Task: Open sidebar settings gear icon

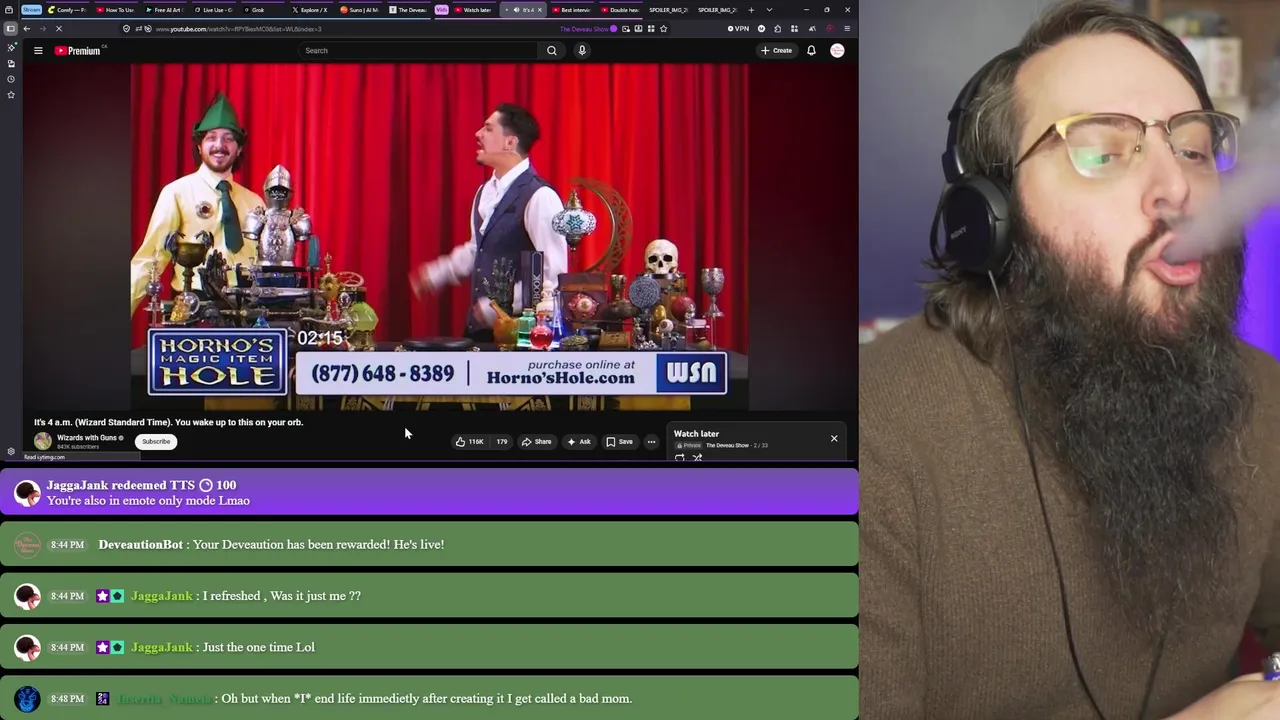Action: 10,451
